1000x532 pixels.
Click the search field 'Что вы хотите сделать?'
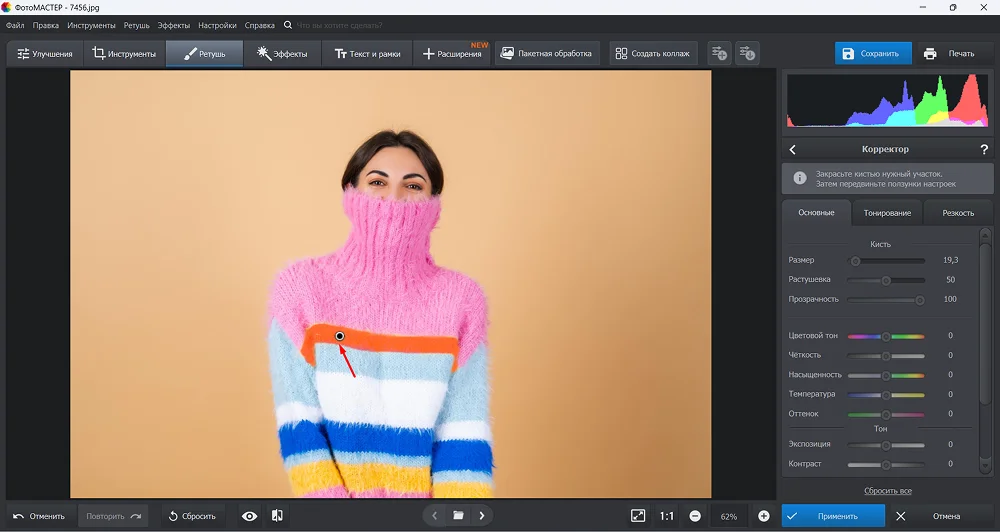coord(340,26)
